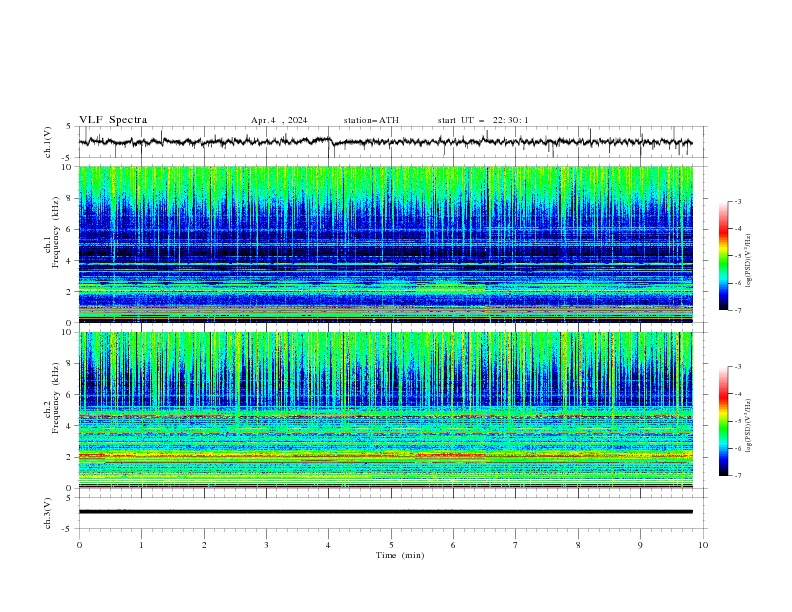Click the 'Time (min)' axis title

(x=400, y=555)
